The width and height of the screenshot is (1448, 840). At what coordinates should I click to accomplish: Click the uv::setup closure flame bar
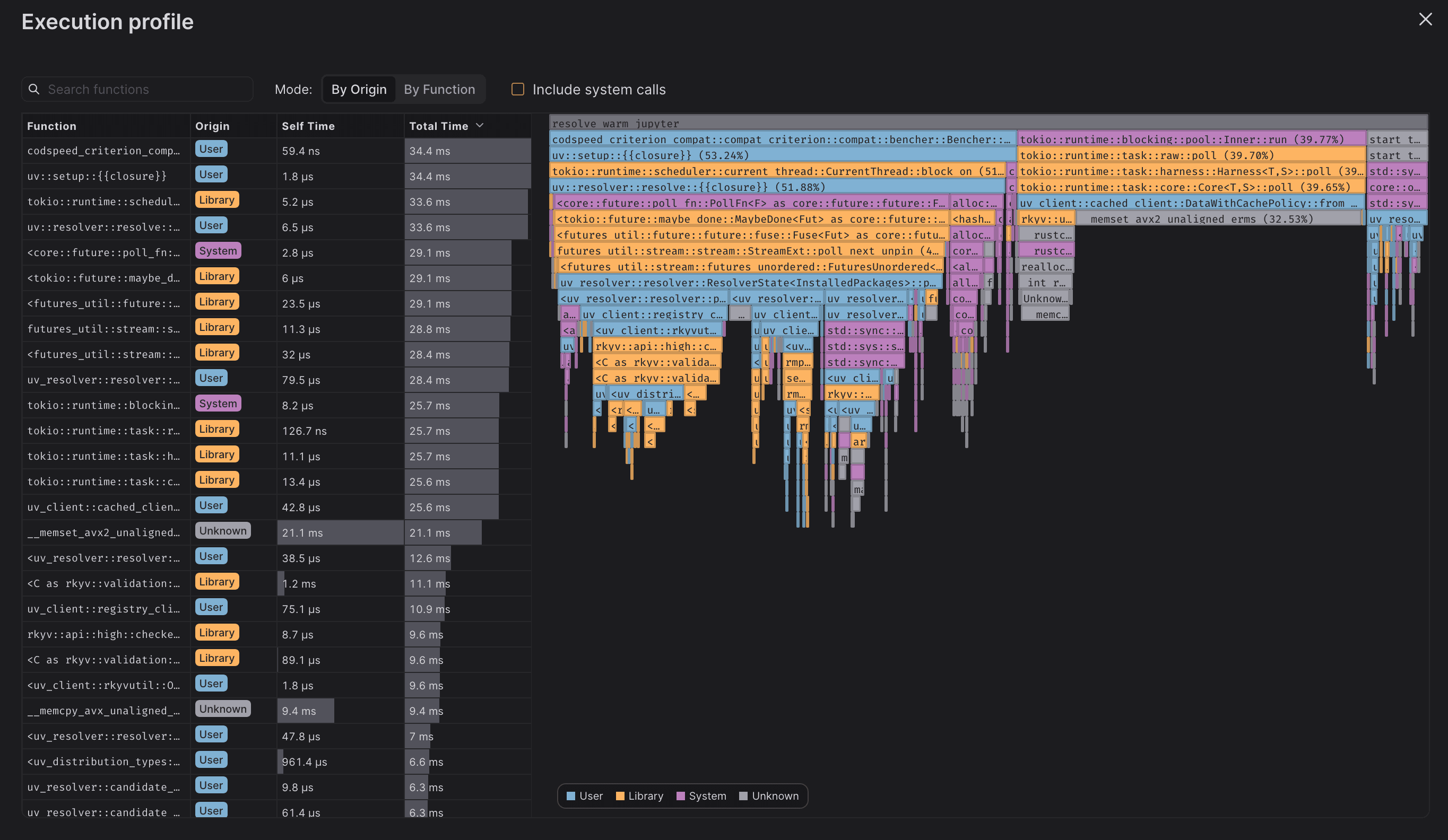tap(782, 155)
